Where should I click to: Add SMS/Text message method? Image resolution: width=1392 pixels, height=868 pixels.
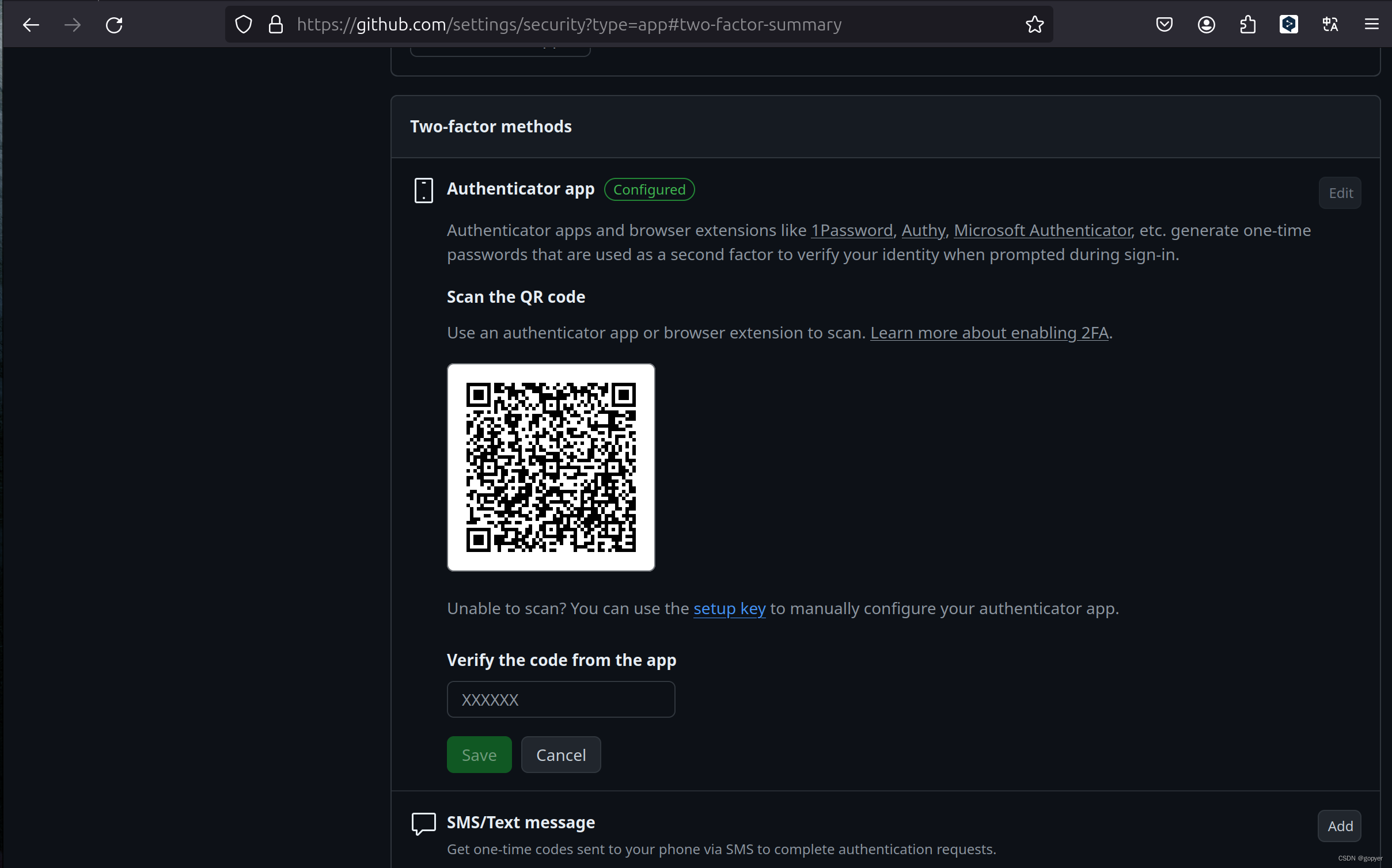click(1340, 827)
